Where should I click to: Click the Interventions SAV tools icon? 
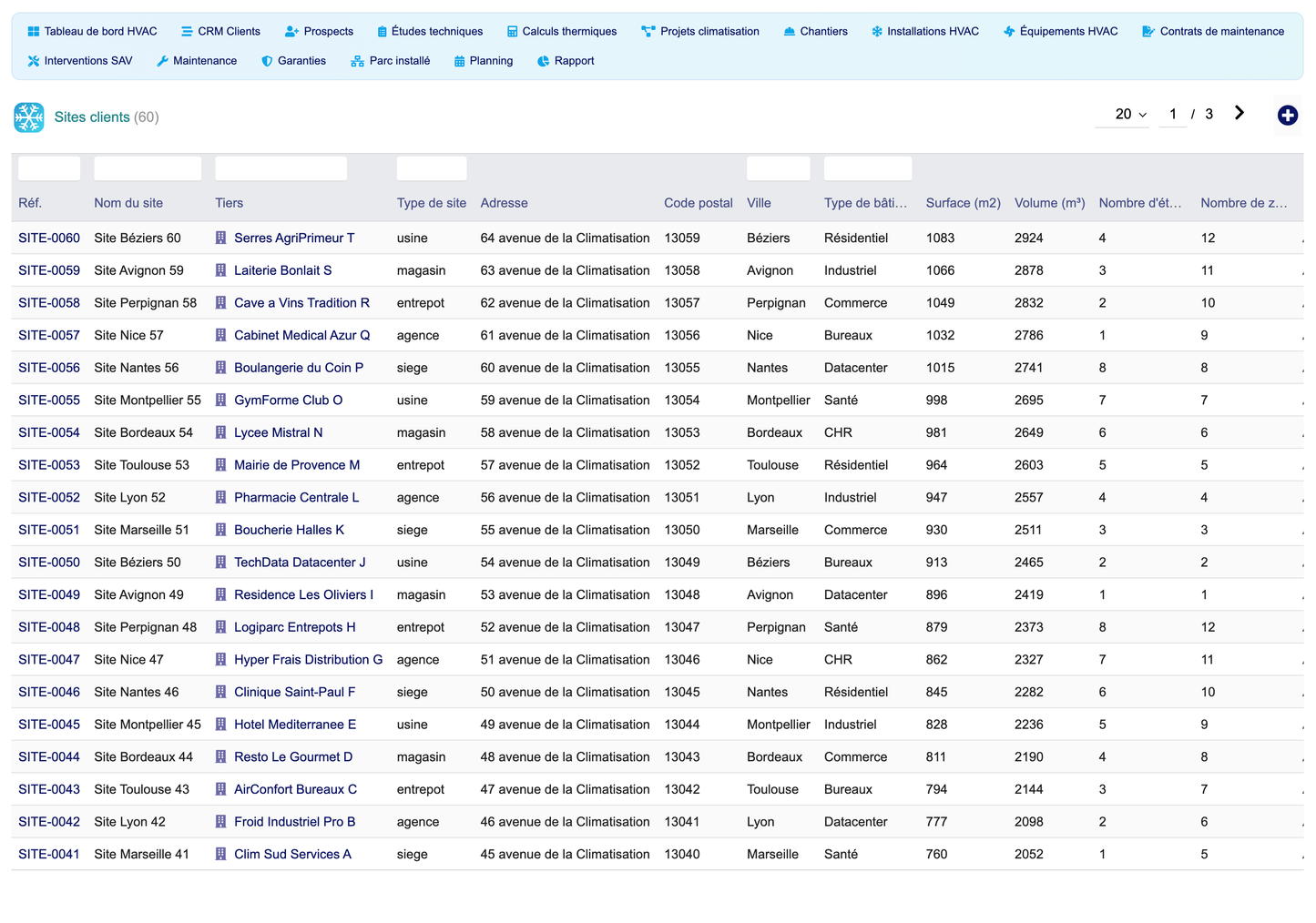click(x=34, y=61)
